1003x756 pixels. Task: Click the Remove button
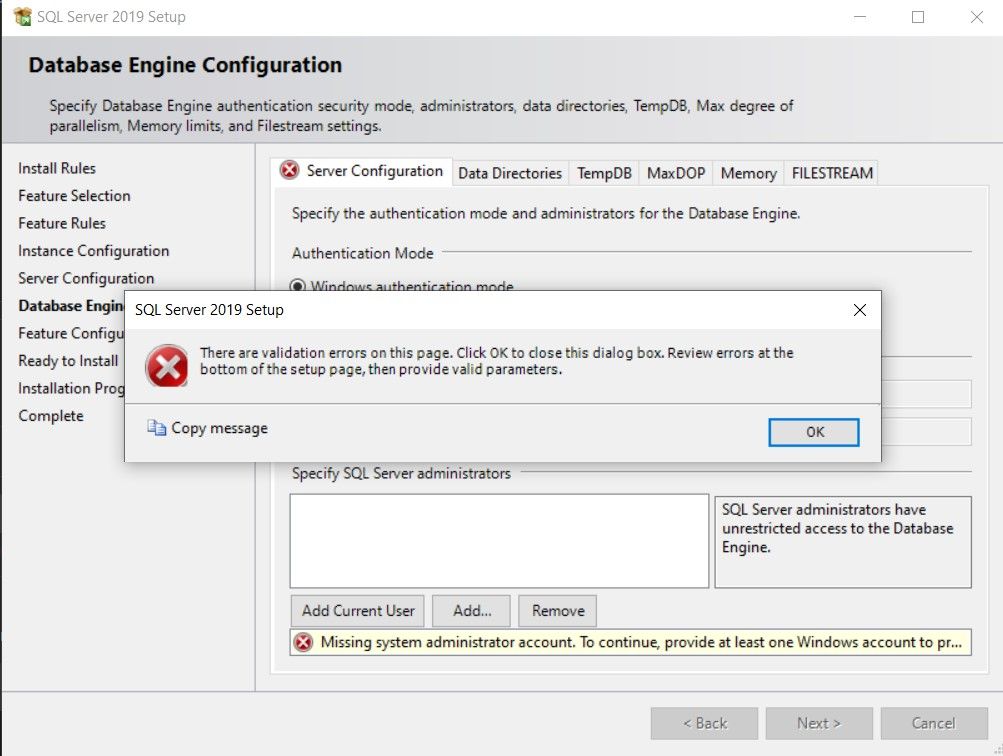pos(557,611)
